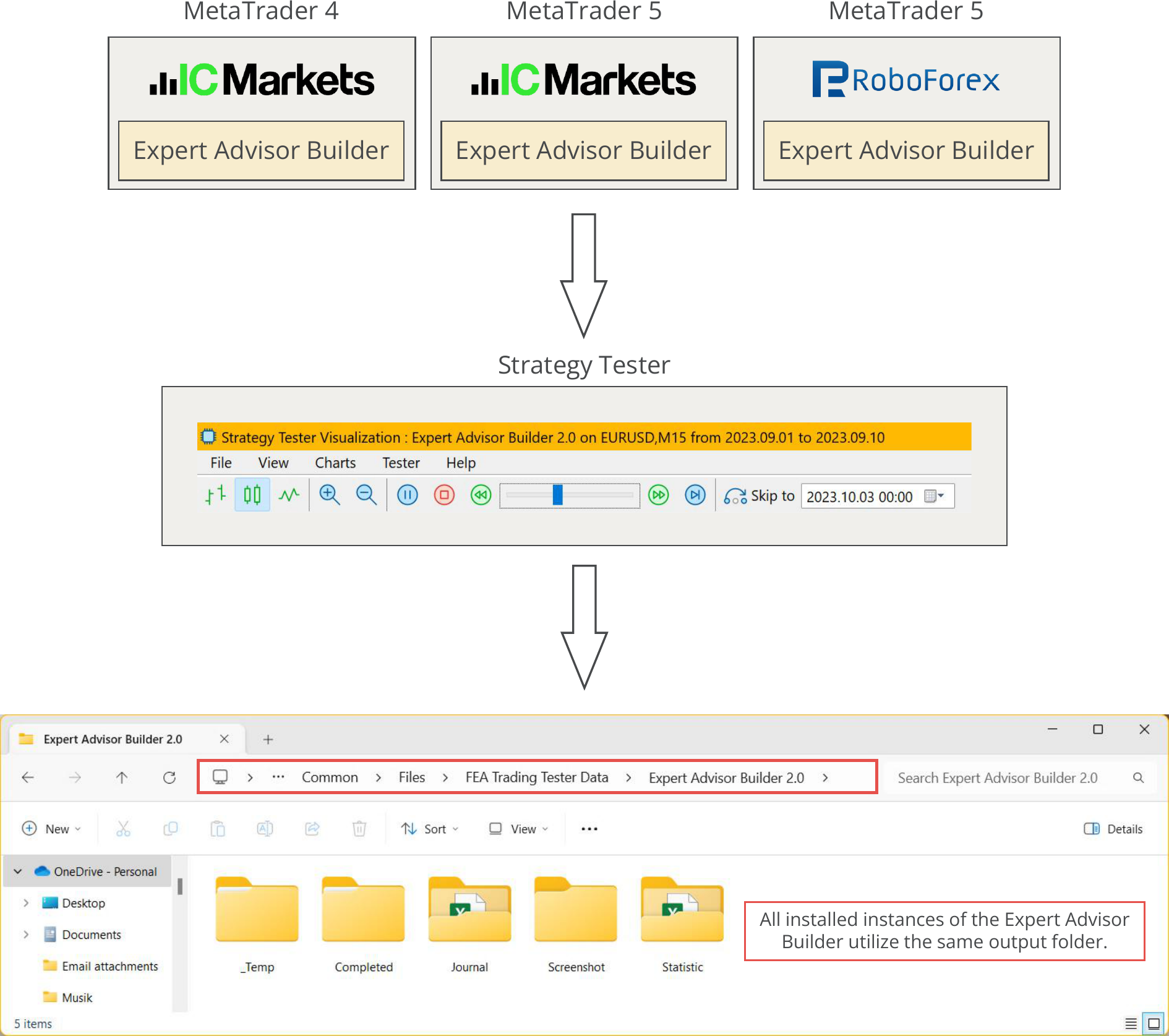Zoom in on the tester chart
The width and height of the screenshot is (1169, 1036).
click(x=329, y=495)
